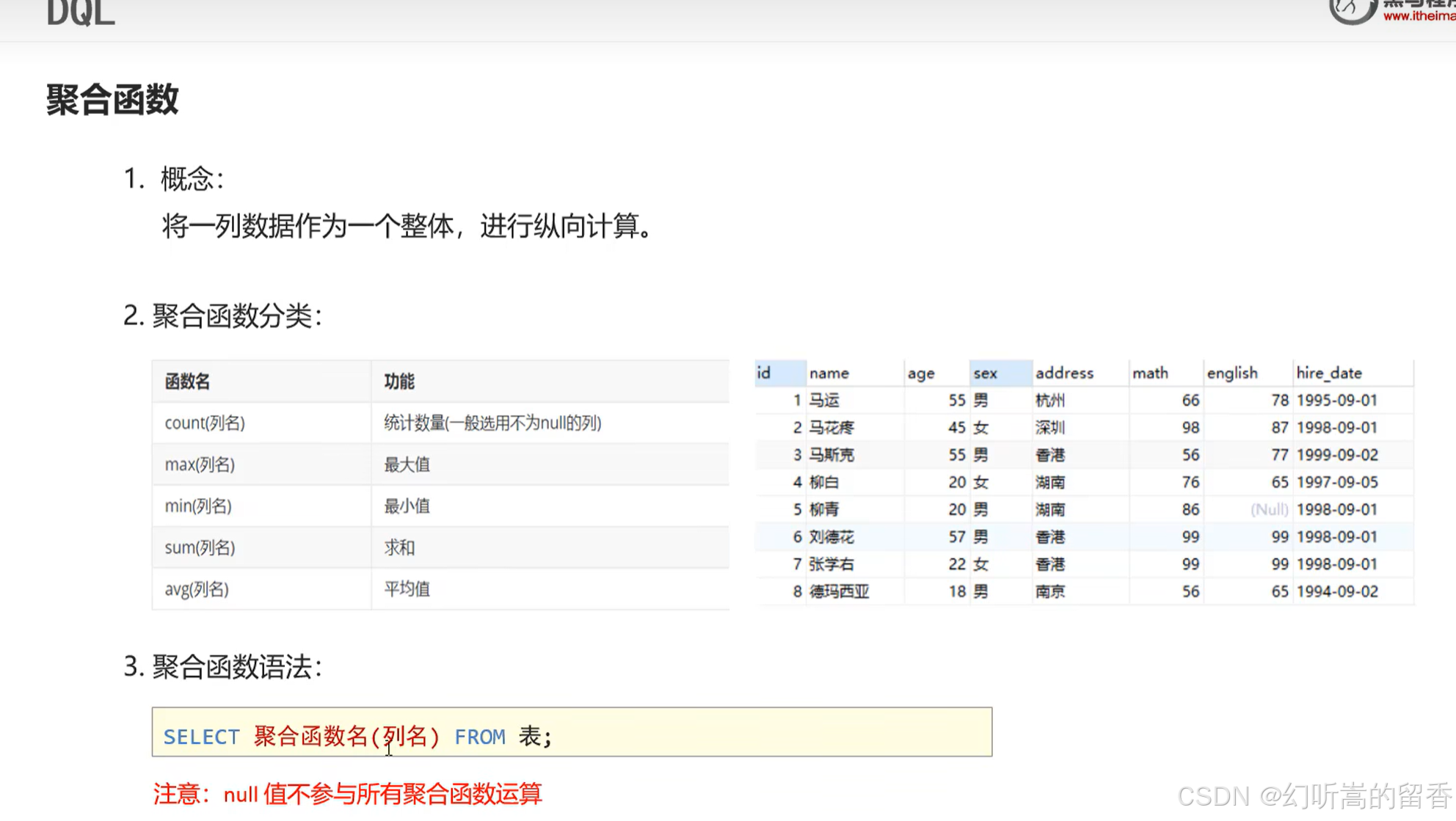Click the 聚合函数 slide heading
The height and width of the screenshot is (821, 1456).
coord(112,99)
